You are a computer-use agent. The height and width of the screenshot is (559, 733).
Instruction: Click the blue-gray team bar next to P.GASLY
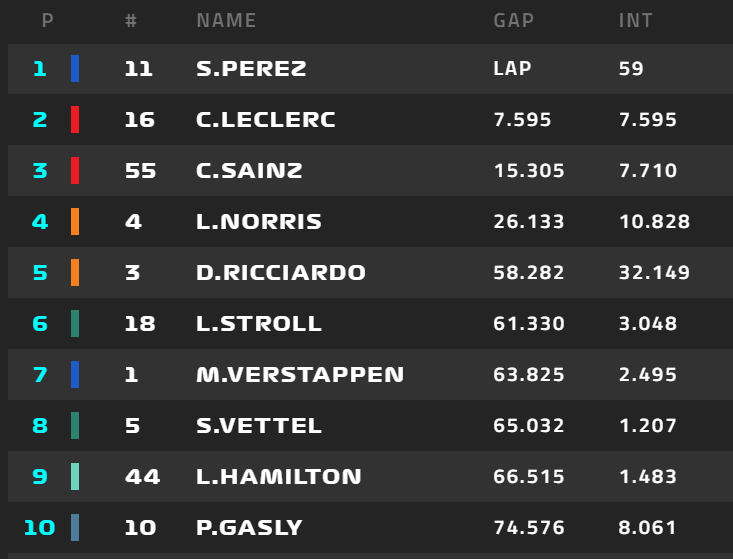click(75, 527)
